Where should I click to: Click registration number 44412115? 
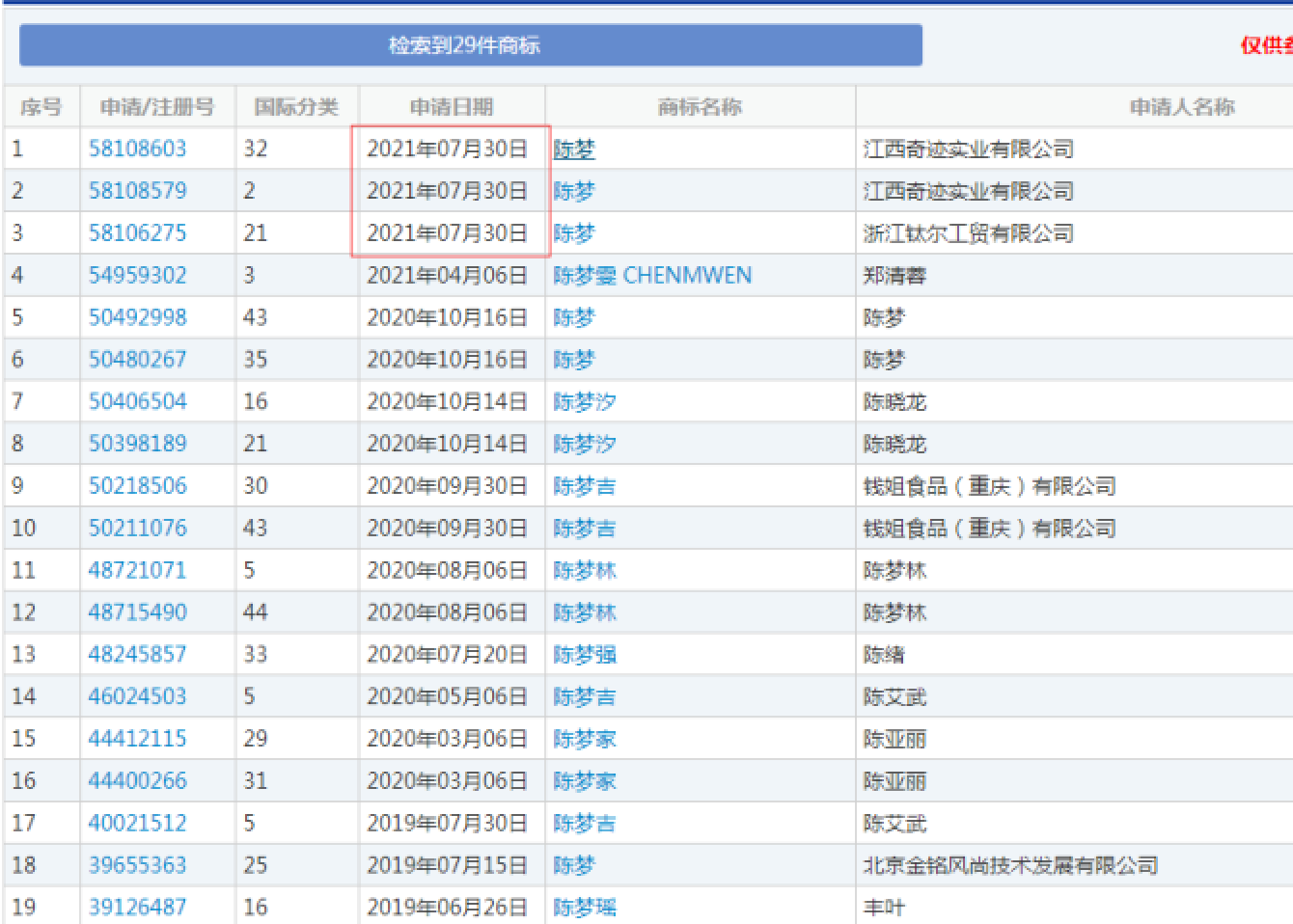click(137, 739)
